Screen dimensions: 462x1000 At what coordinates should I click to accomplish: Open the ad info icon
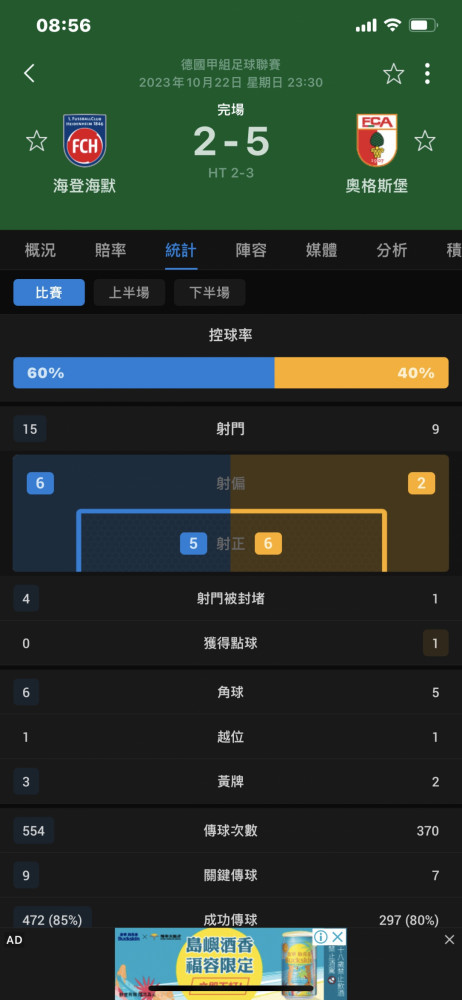pyautogui.click(x=321, y=936)
